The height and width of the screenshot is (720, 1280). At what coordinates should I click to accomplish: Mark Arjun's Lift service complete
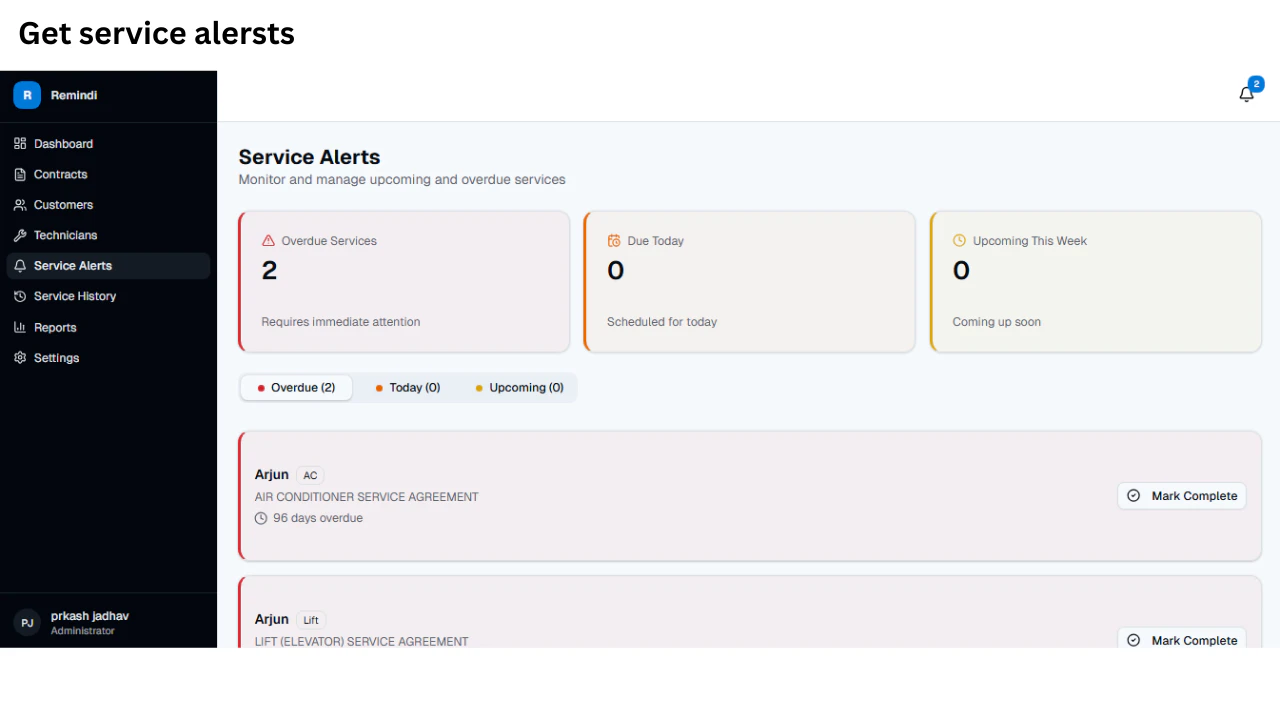click(1182, 638)
